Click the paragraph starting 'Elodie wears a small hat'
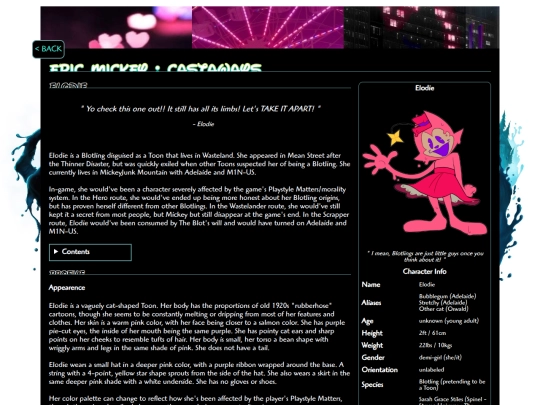The height and width of the screenshot is (405, 540). pyautogui.click(x=199, y=373)
